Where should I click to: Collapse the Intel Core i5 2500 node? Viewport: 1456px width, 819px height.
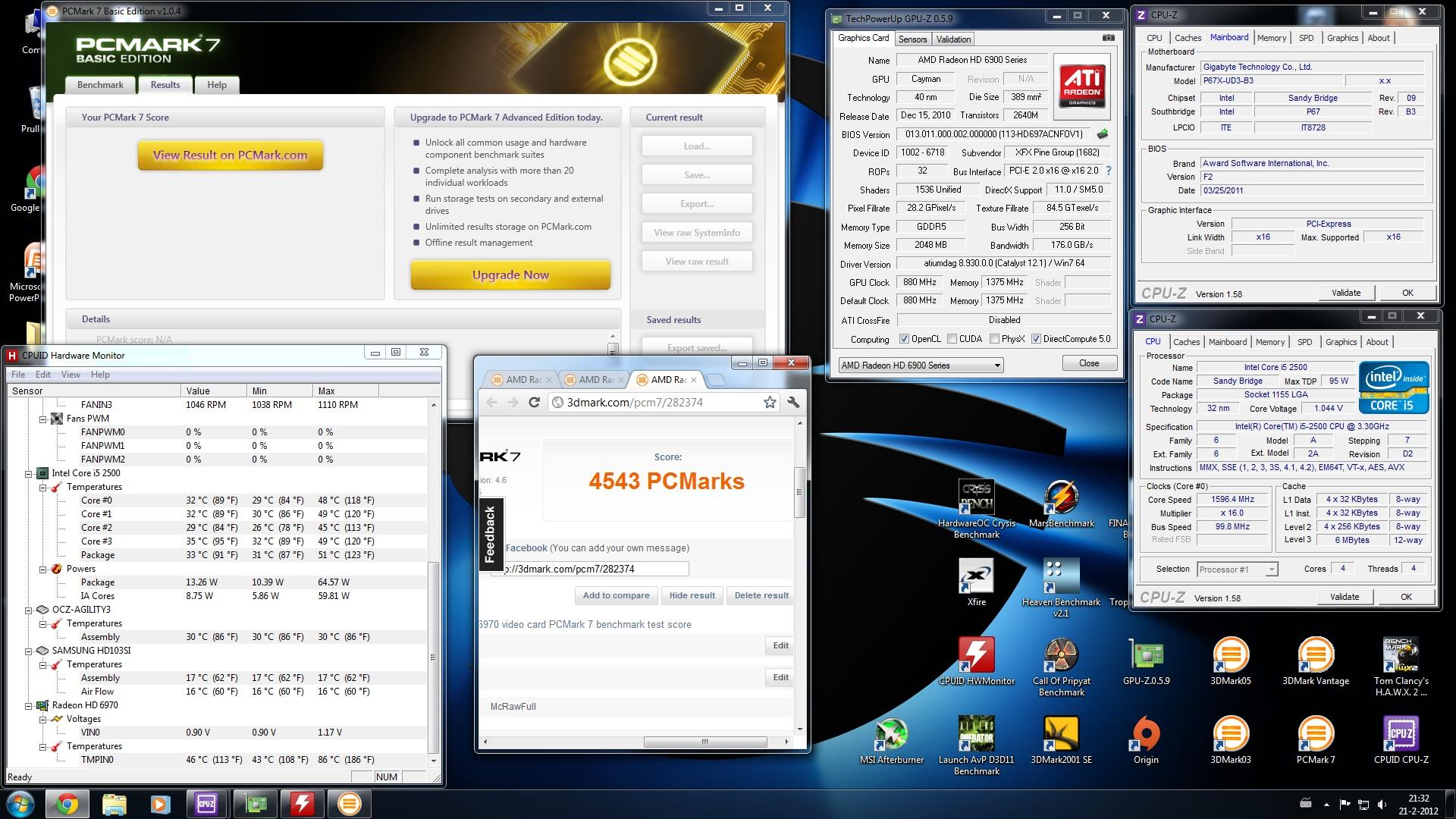point(29,473)
